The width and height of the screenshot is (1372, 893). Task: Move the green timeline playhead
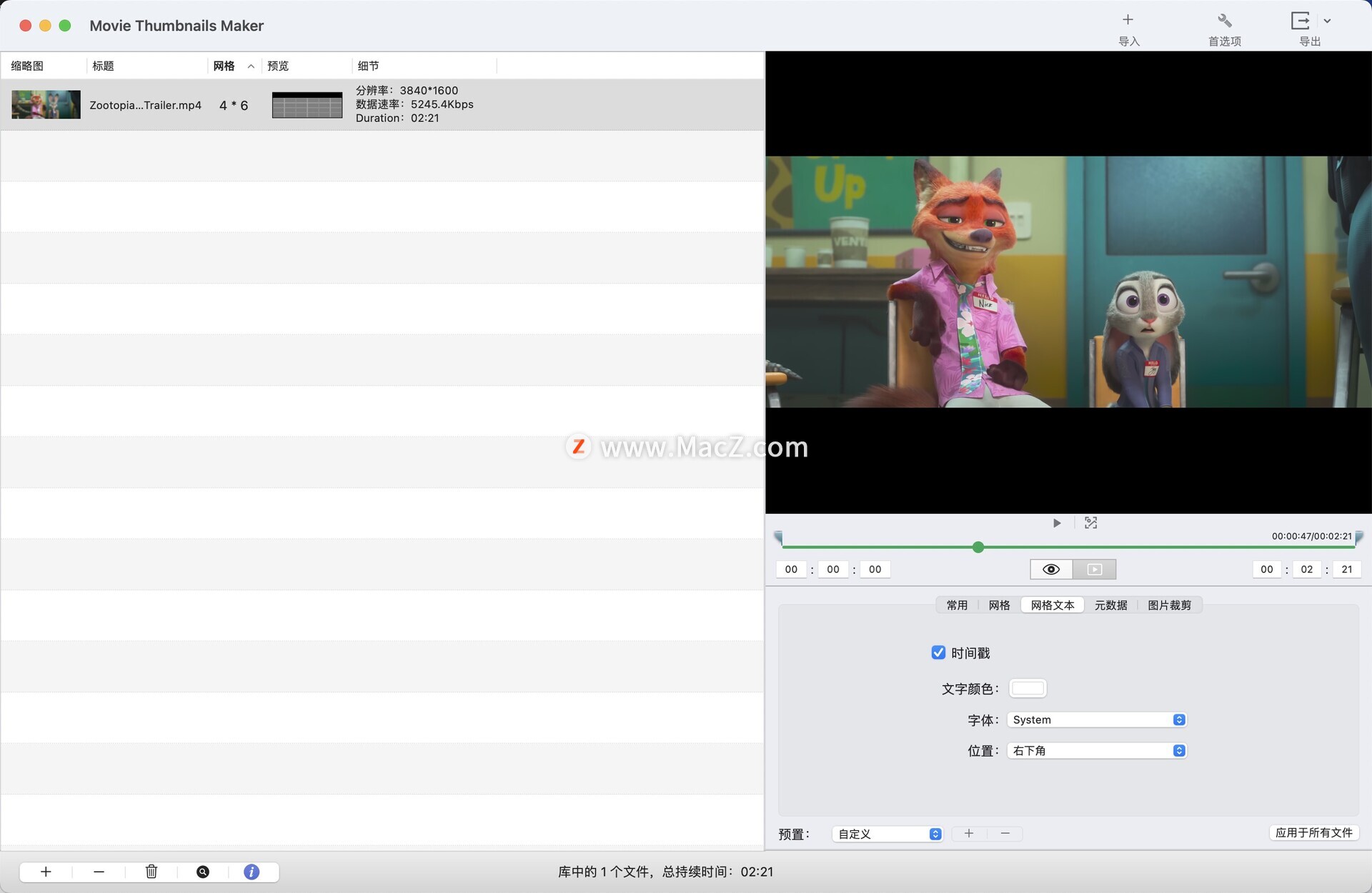pyautogui.click(x=978, y=547)
